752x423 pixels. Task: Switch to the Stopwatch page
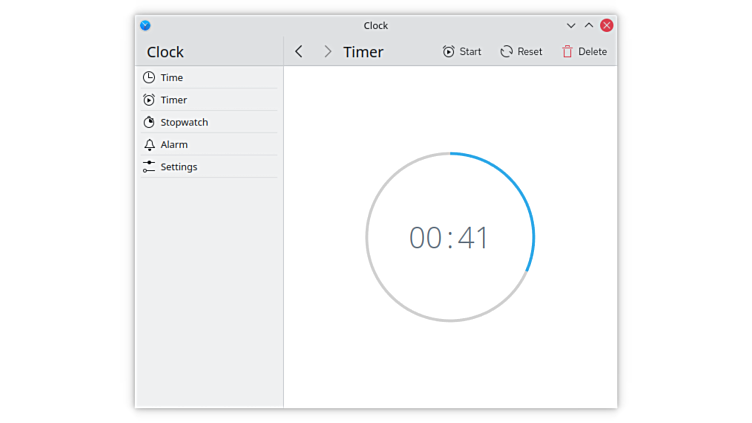pos(184,122)
